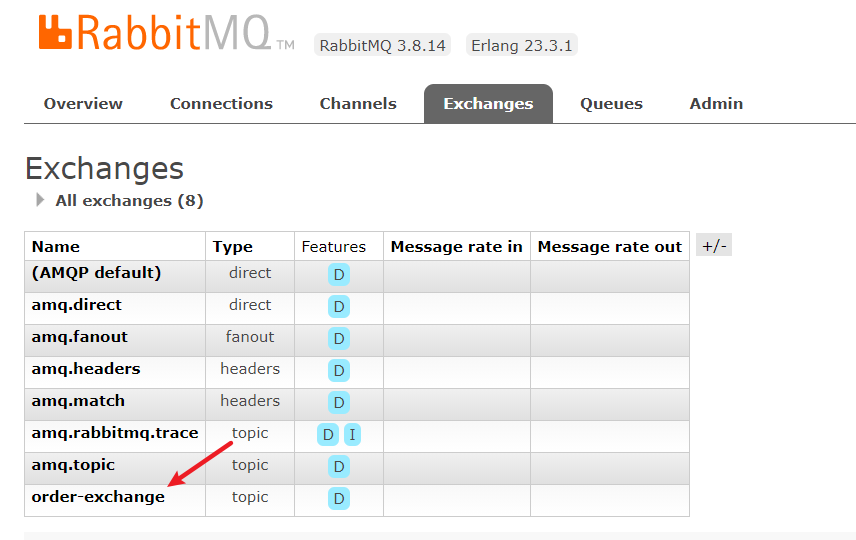
Task: Sort by Message rate out header
Action: (x=610, y=247)
